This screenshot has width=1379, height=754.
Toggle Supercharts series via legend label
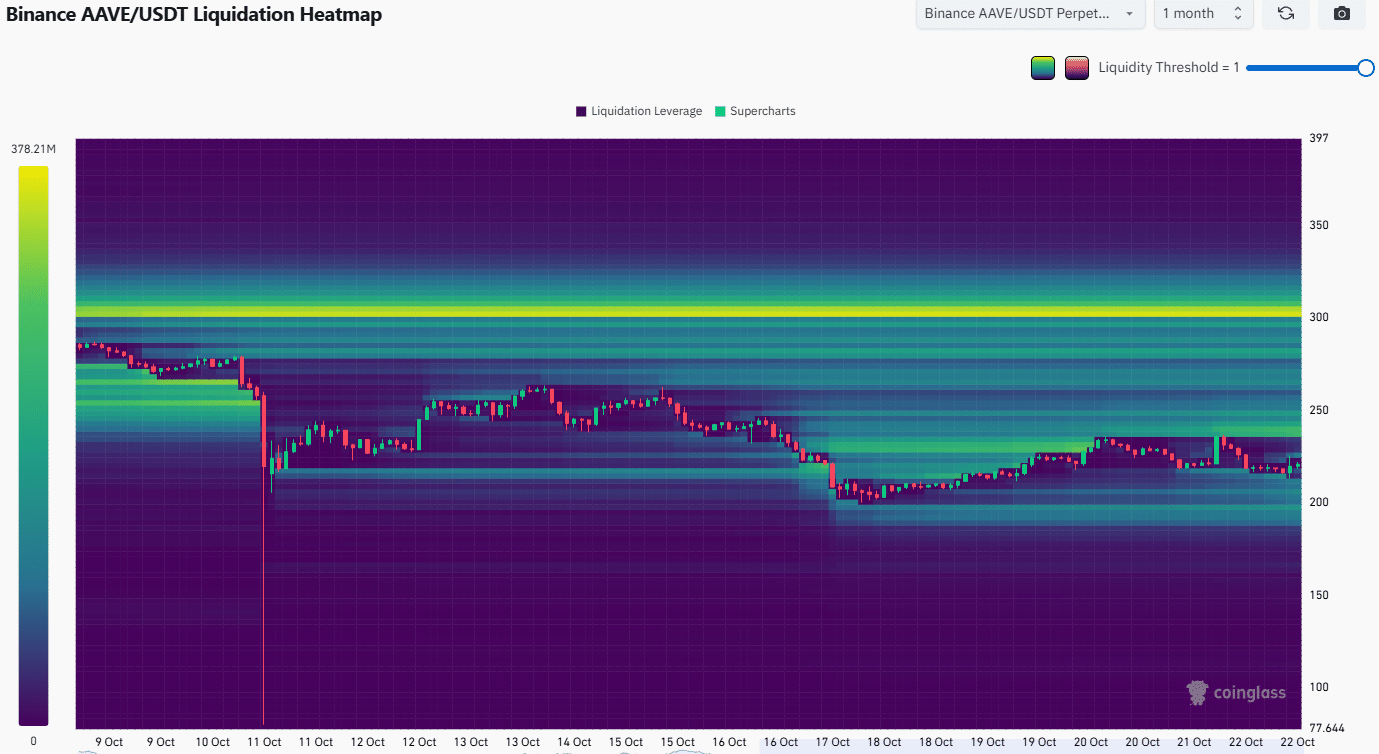[762, 111]
